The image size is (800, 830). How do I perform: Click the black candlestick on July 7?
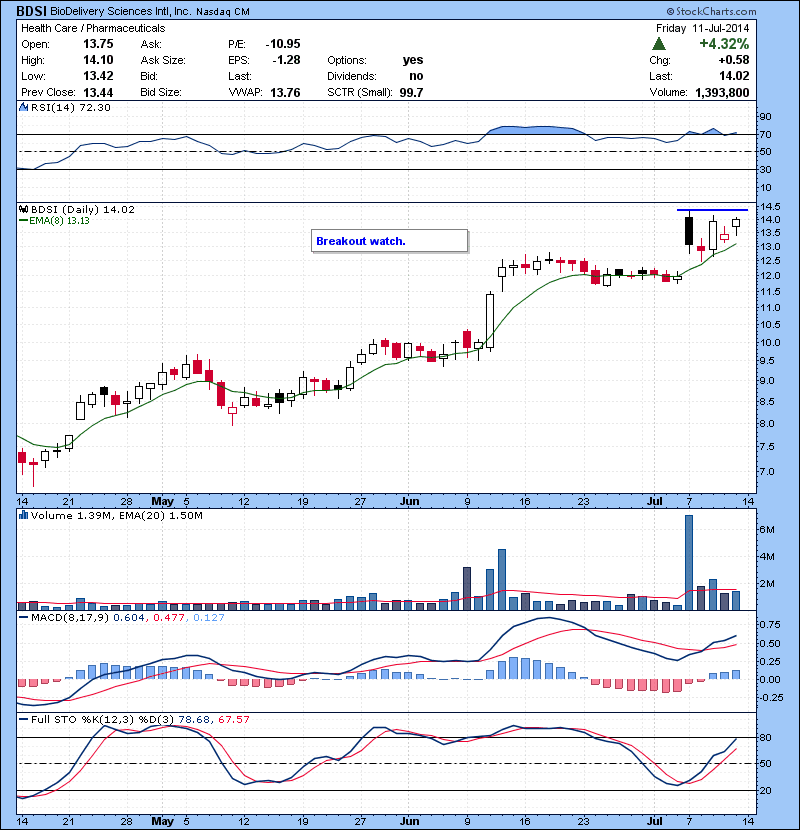689,231
